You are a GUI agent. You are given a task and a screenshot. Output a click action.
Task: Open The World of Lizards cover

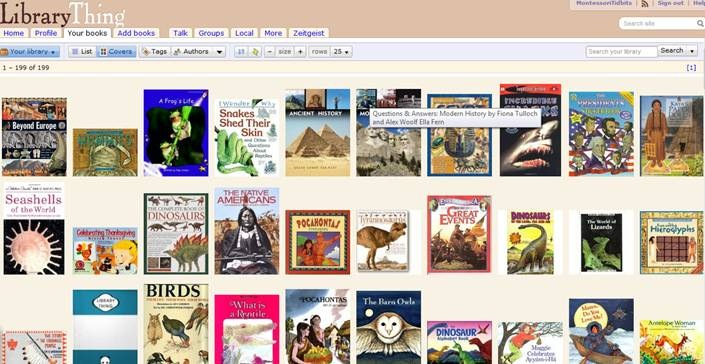[x=601, y=243]
